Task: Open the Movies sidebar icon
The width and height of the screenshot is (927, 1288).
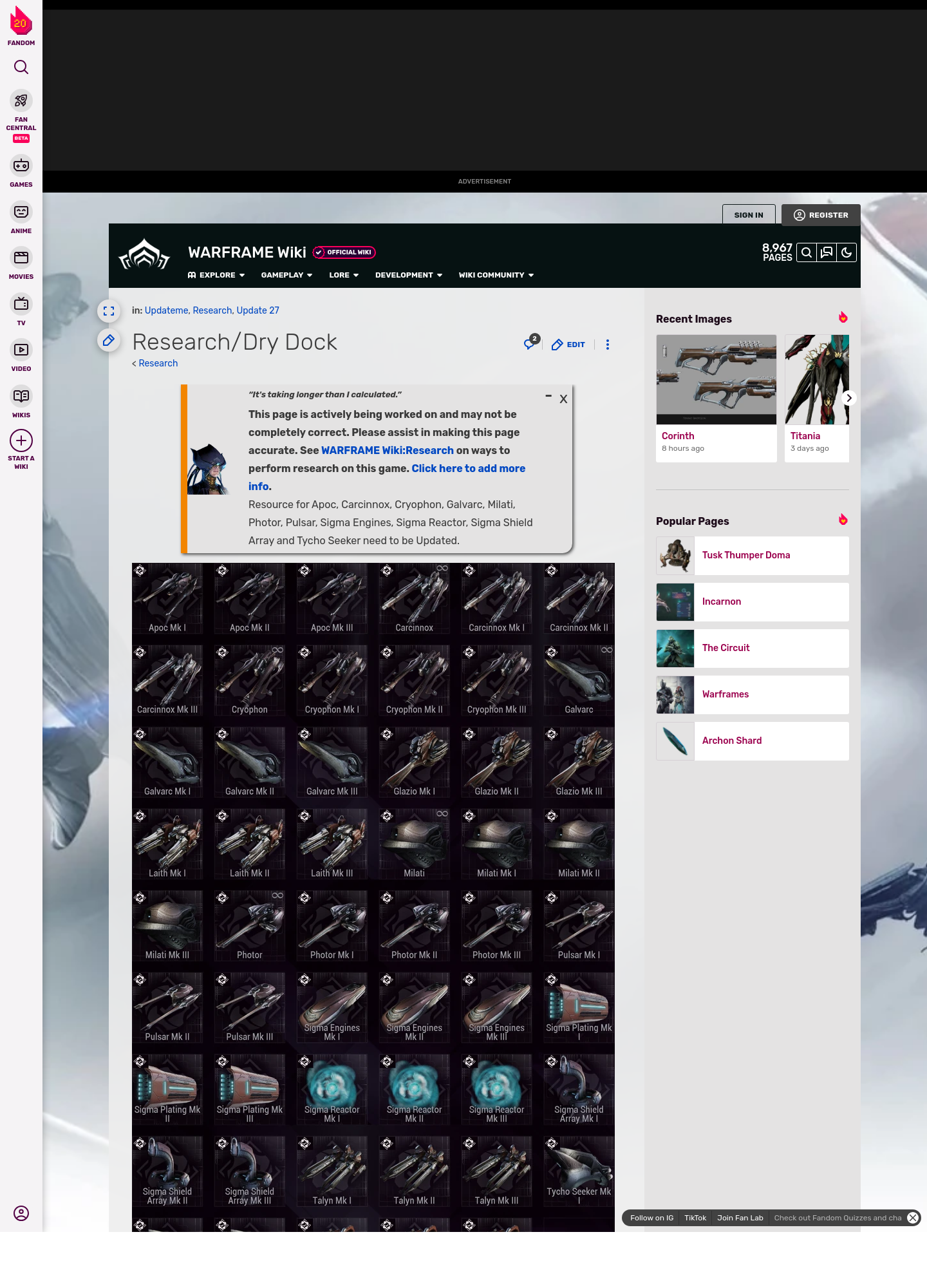Action: (x=21, y=258)
